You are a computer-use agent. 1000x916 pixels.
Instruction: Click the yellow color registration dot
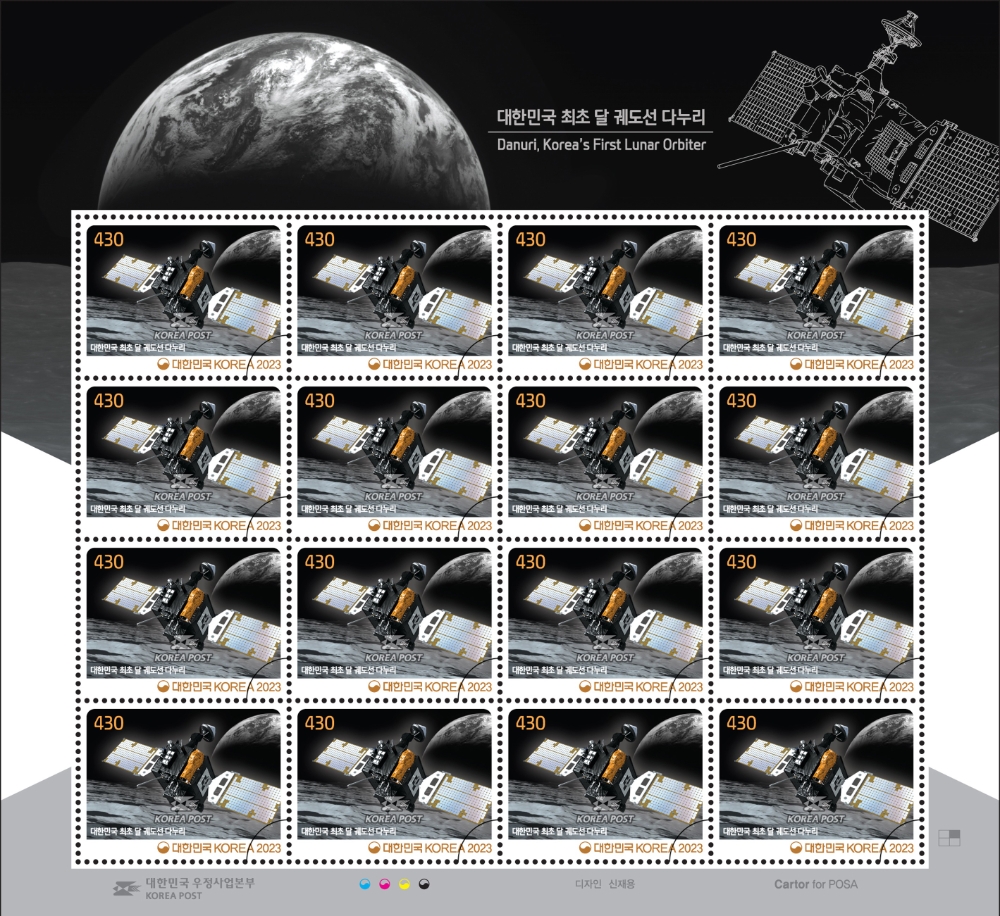tap(404, 884)
